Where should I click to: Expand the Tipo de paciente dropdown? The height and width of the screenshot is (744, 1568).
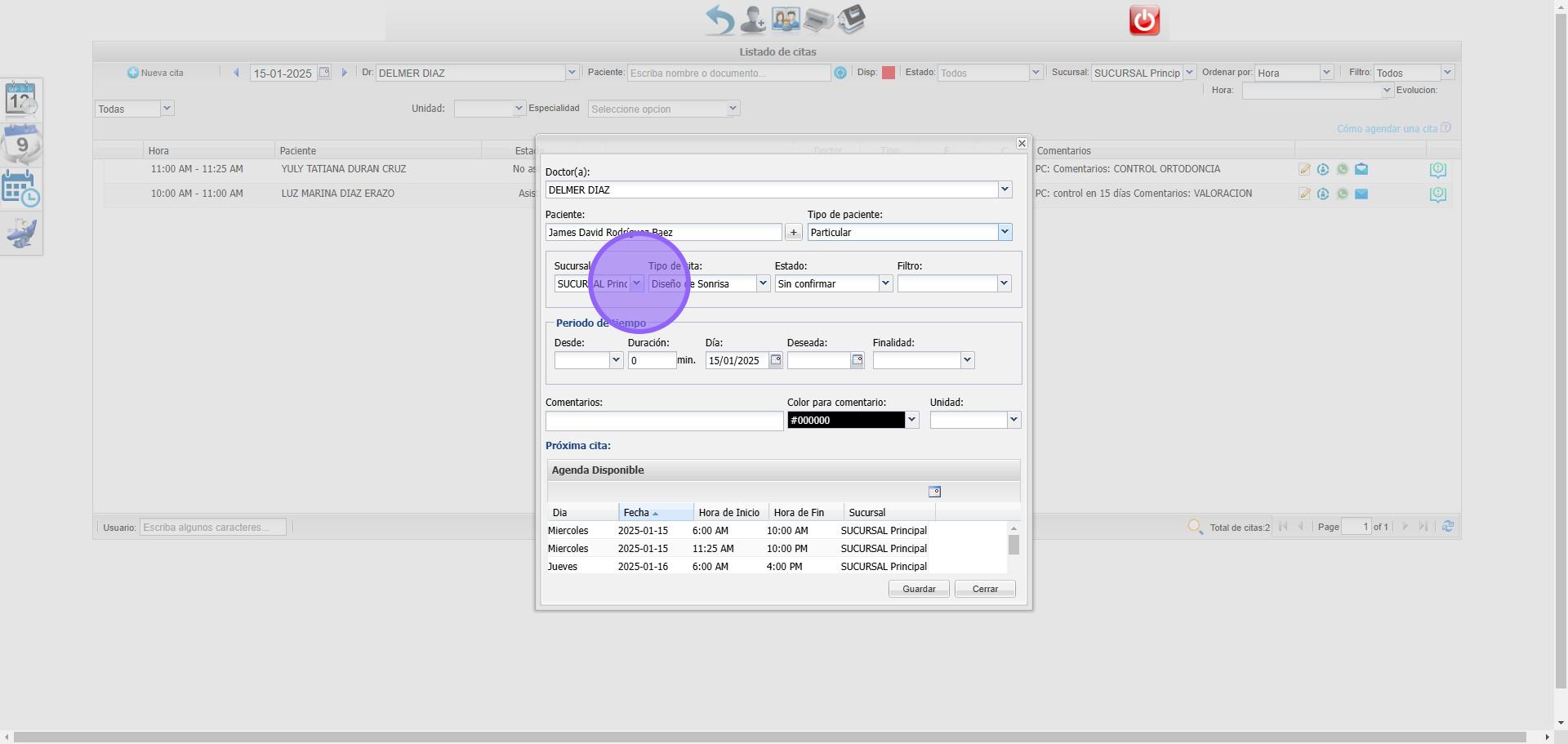tap(1004, 233)
